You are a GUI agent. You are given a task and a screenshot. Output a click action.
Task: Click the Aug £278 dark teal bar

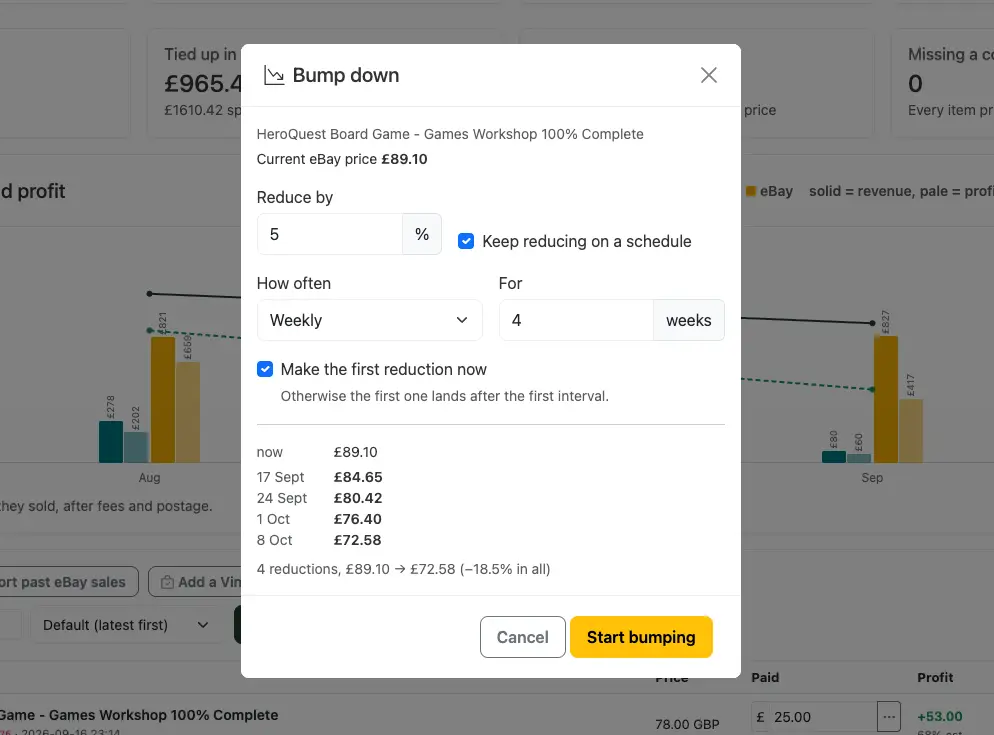[111, 441]
